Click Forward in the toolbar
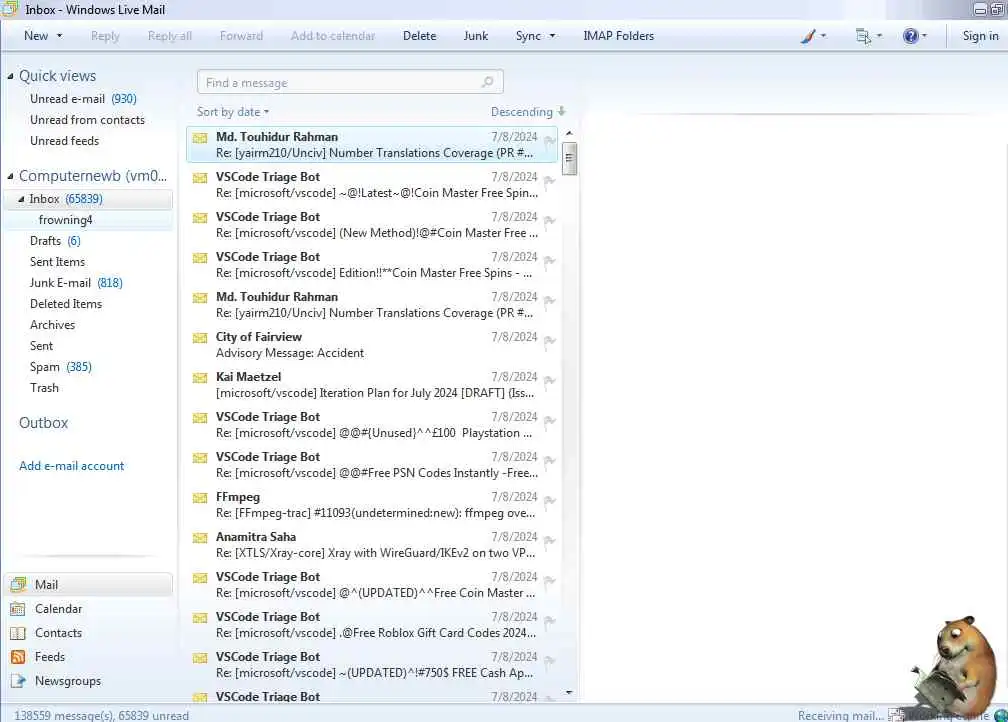This screenshot has height=722, width=1008. coord(241,36)
